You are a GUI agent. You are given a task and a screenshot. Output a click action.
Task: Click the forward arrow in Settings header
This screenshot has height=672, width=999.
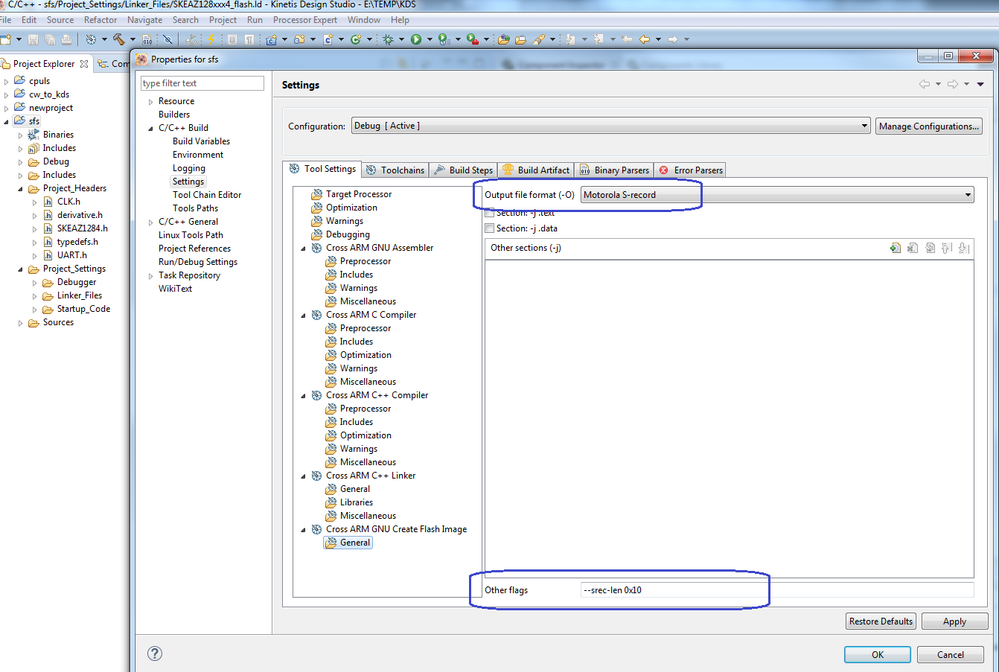[x=952, y=84]
